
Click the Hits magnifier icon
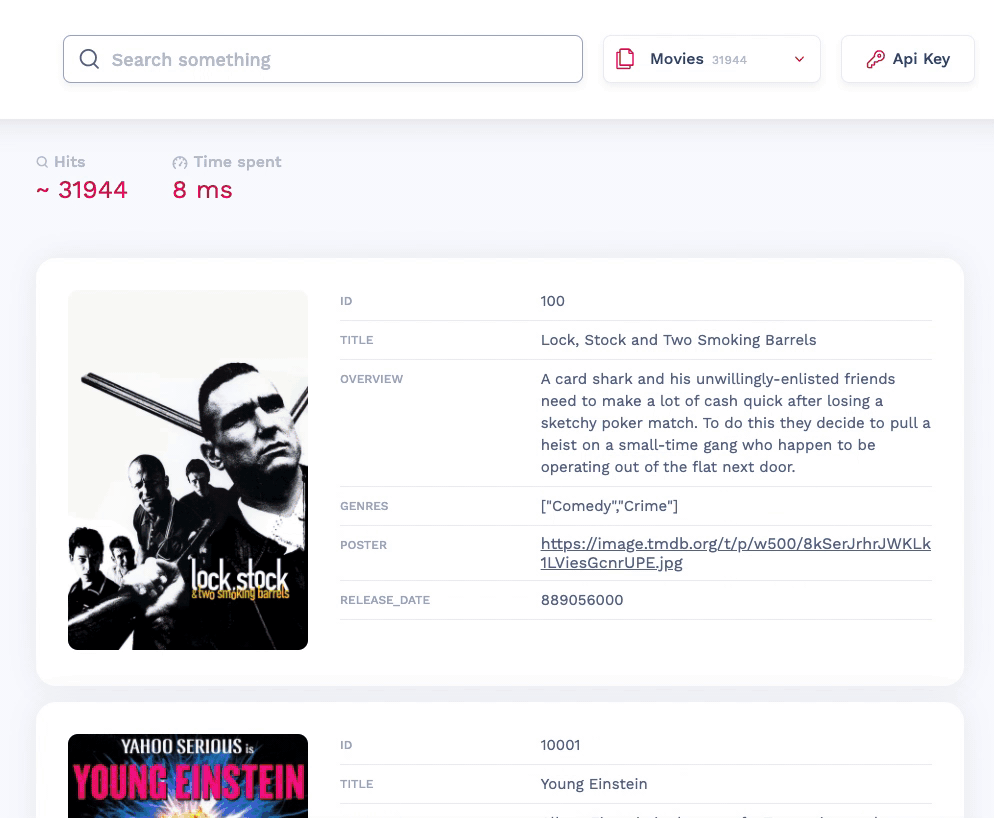coord(42,162)
